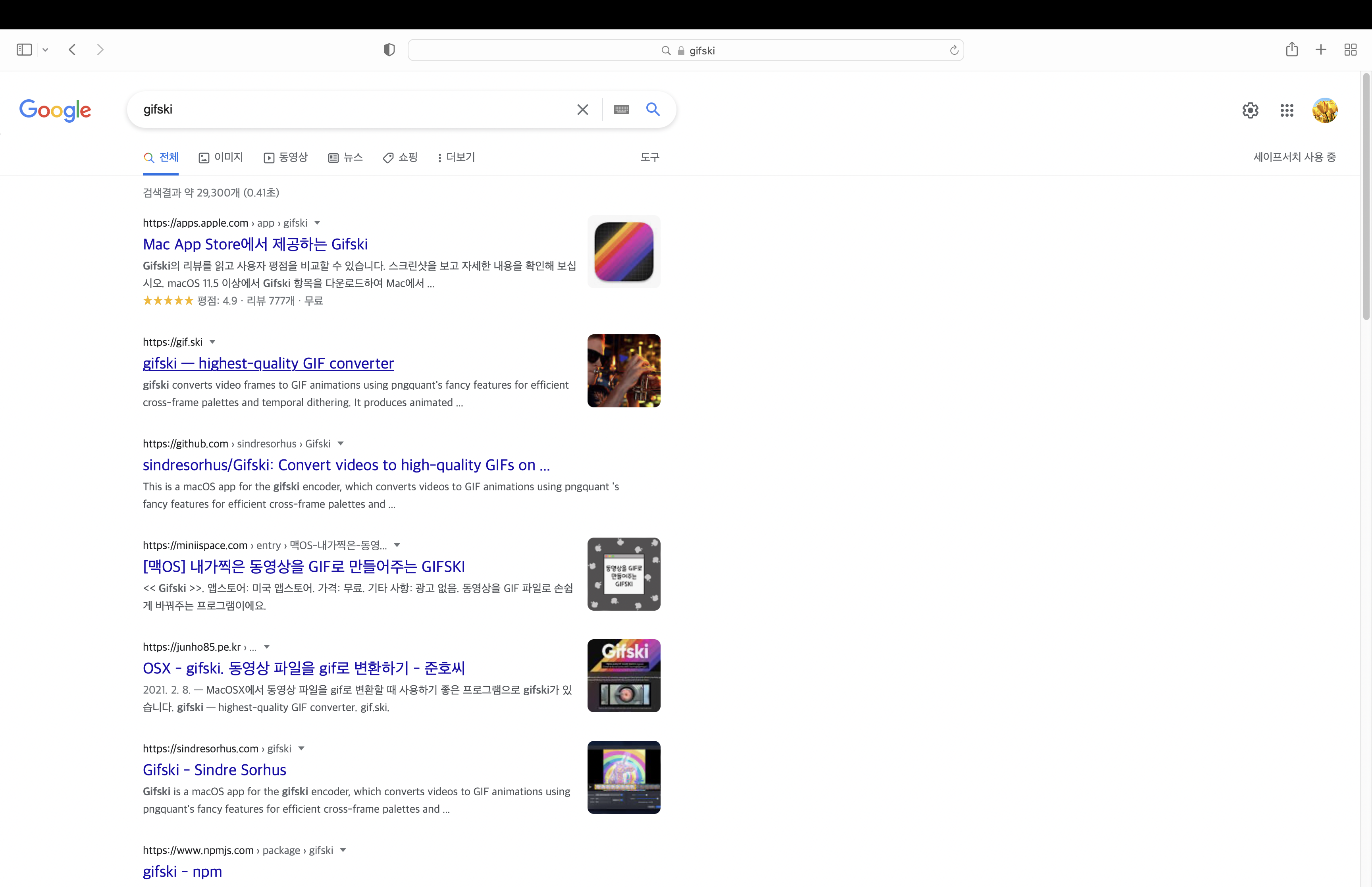The image size is (1372, 887).
Task: Open sindresorhus/Gifski GitHub result link
Action: pyautogui.click(x=346, y=465)
